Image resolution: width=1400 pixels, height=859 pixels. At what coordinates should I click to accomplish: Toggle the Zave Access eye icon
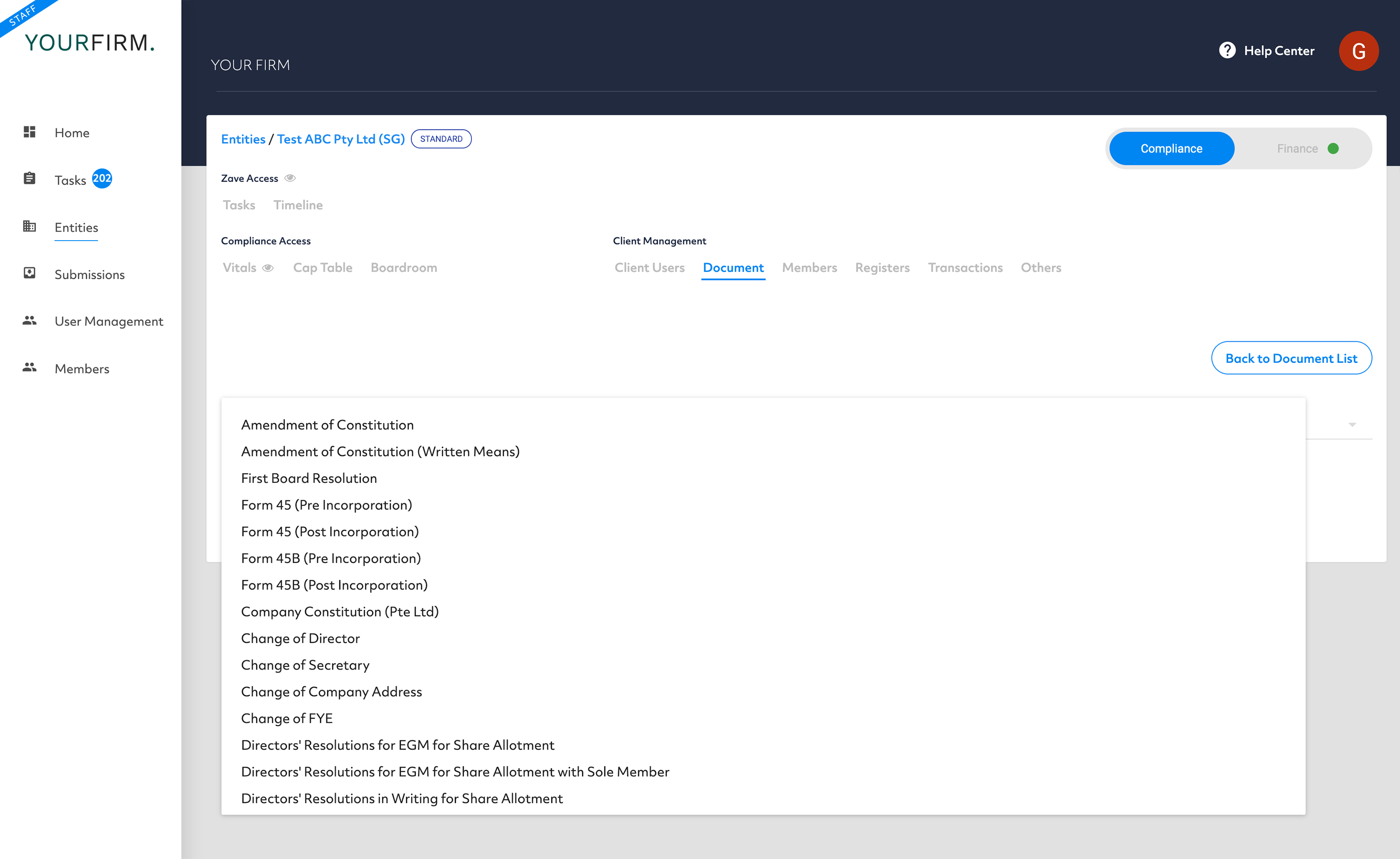coord(290,178)
